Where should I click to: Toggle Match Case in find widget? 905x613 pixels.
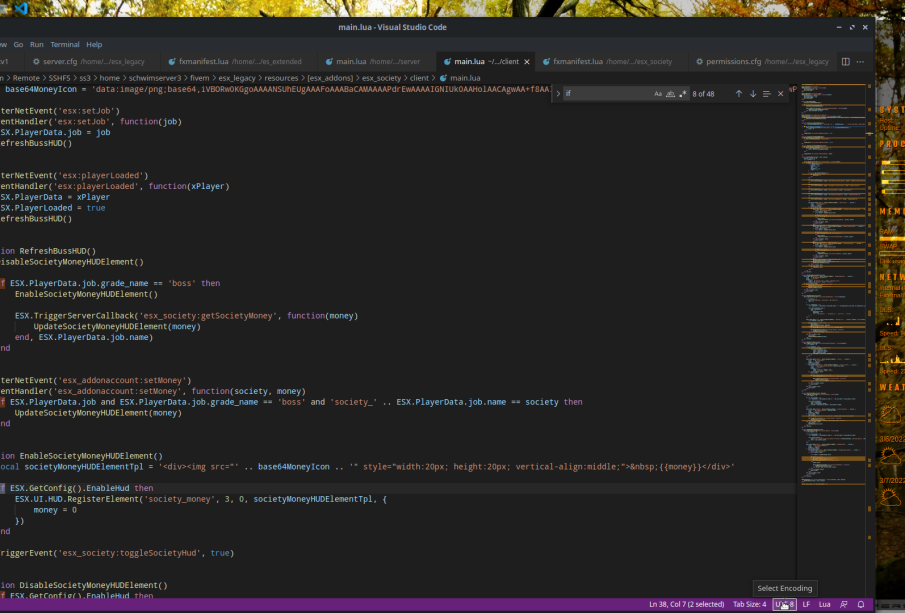pos(658,93)
